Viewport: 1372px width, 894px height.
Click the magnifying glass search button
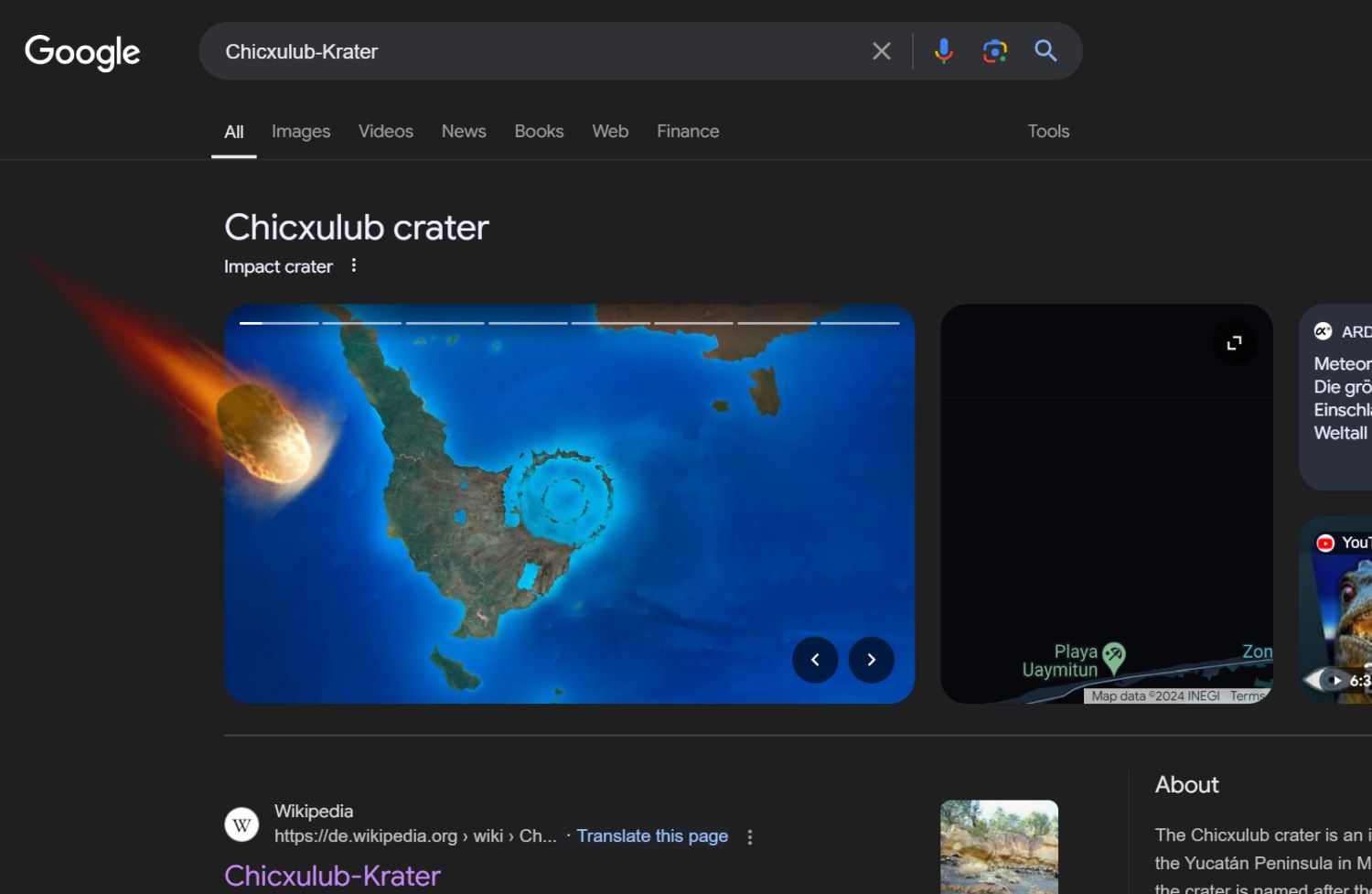click(x=1045, y=51)
